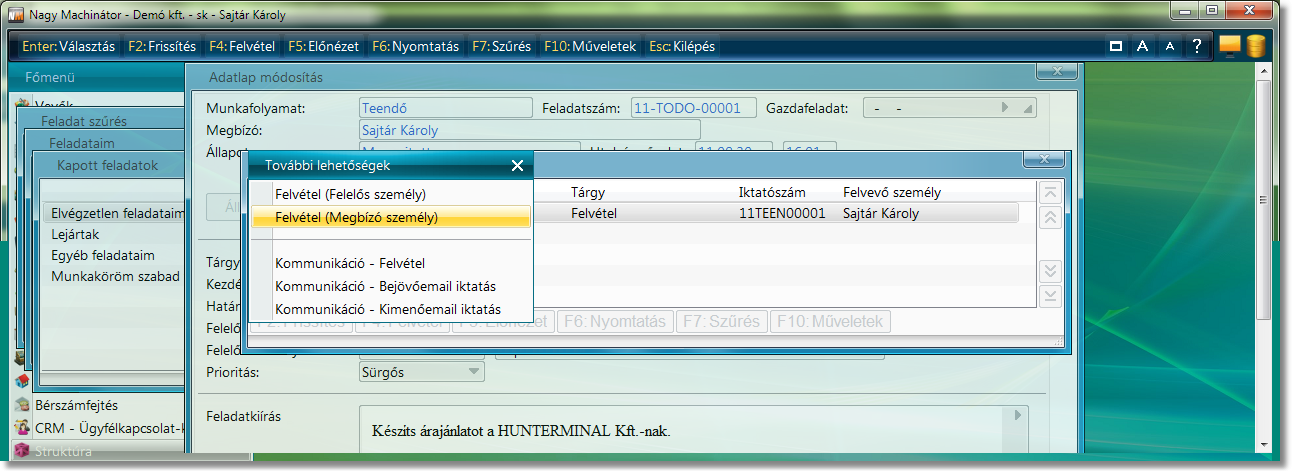Click the red house icon in Főmenü
The height and width of the screenshot is (473, 1292).
(x=21, y=381)
